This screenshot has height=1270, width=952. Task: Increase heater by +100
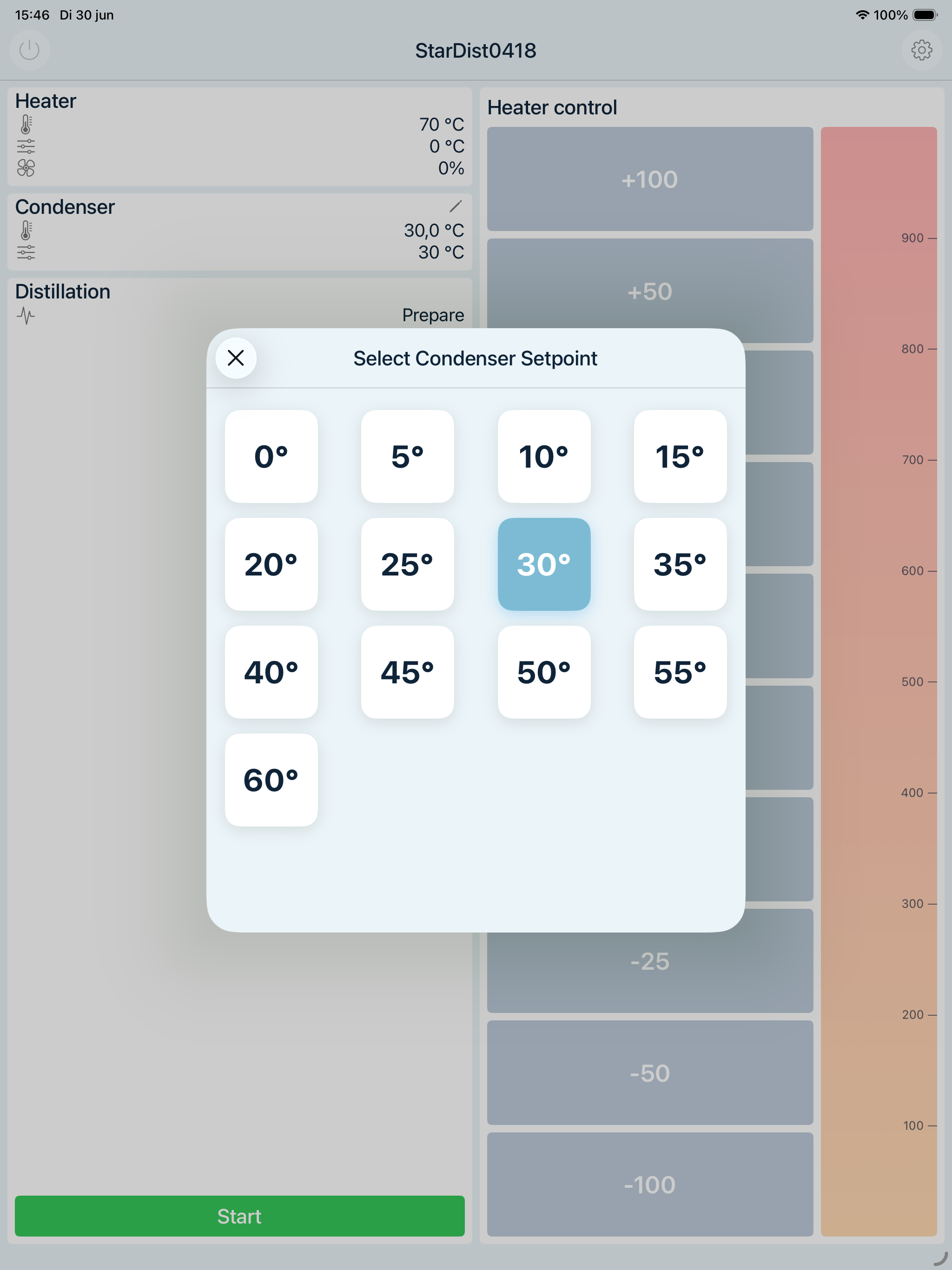point(650,179)
